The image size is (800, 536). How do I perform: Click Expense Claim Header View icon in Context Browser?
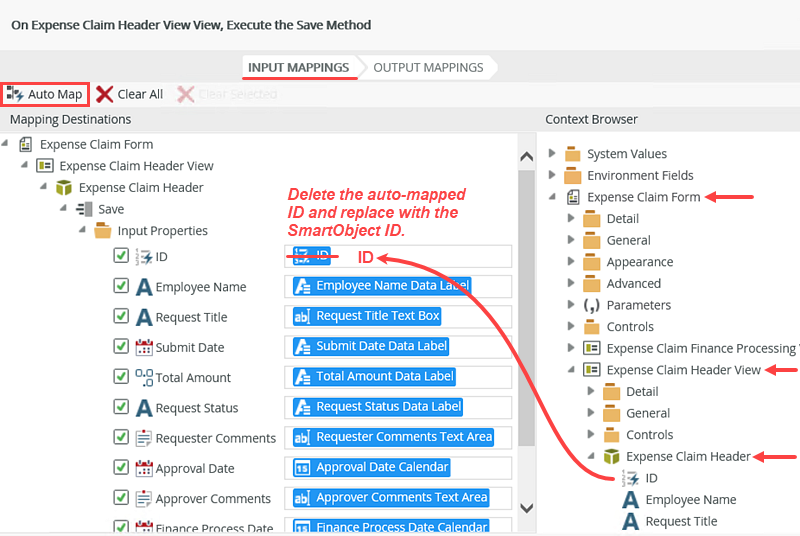(x=591, y=369)
